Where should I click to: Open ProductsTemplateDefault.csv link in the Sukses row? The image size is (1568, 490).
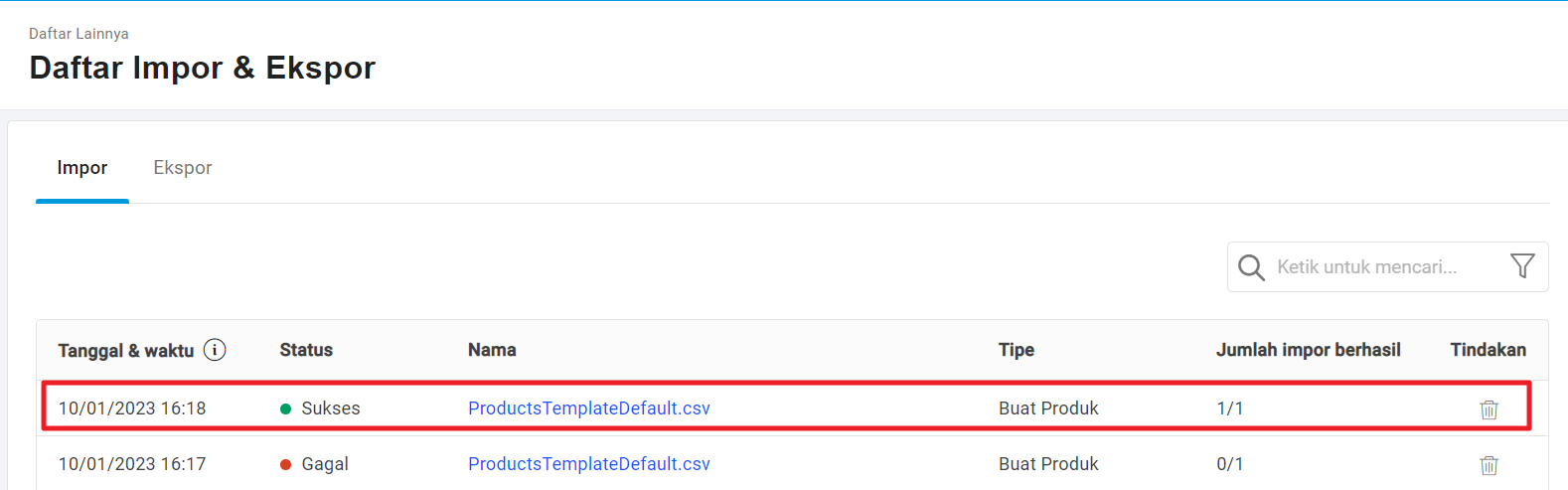tap(589, 408)
